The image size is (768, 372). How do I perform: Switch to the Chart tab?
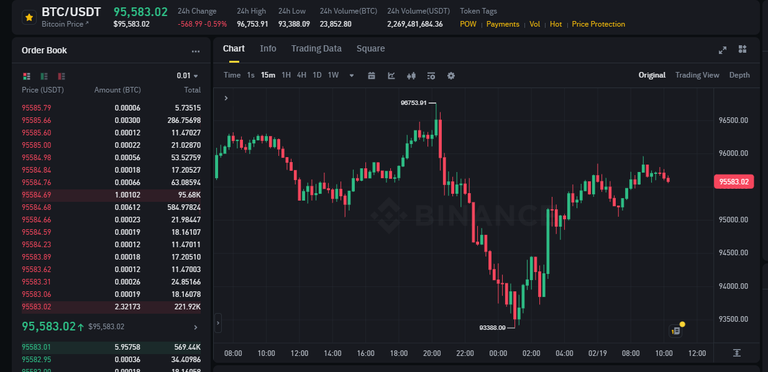(x=234, y=48)
